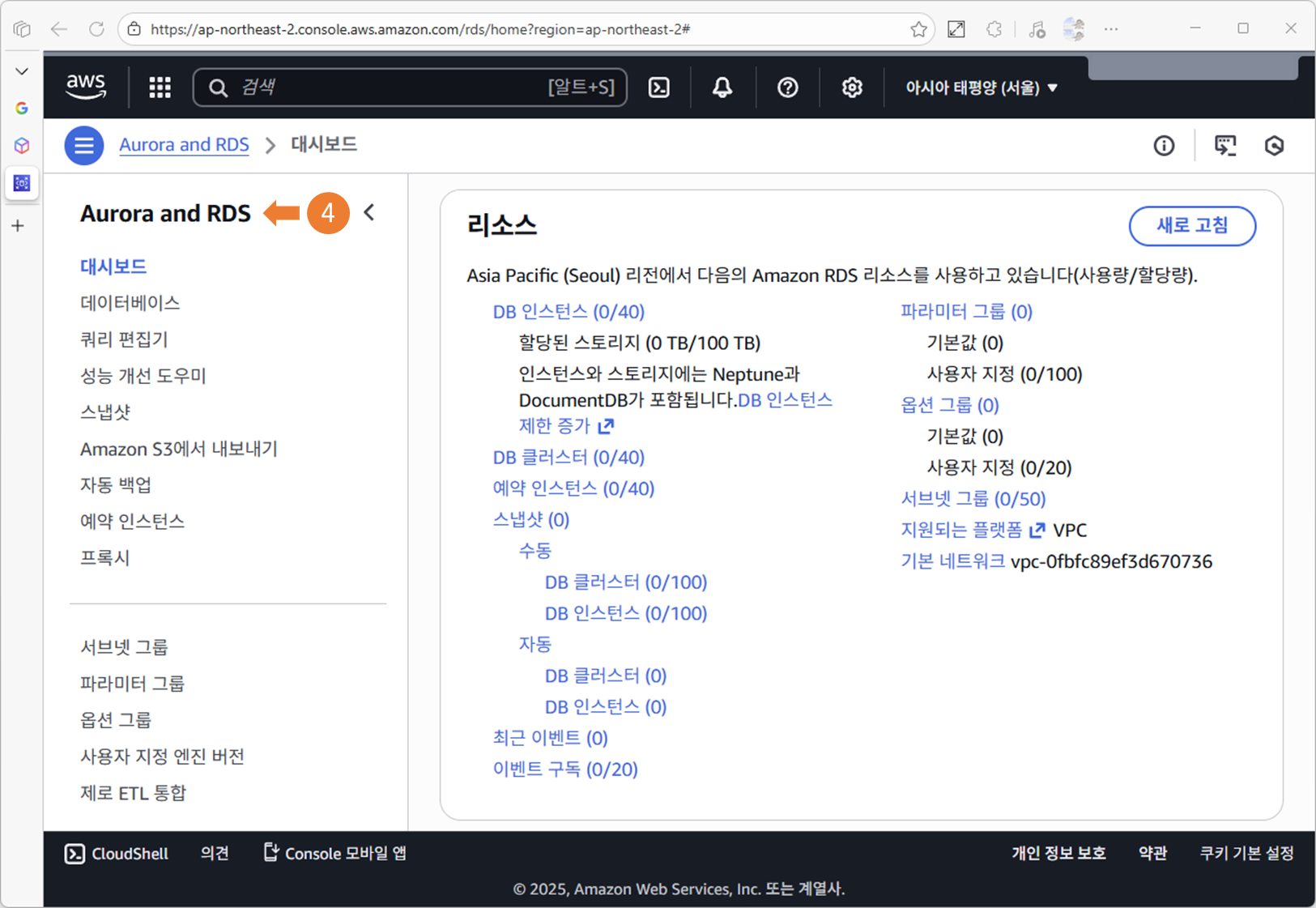Image resolution: width=1316 pixels, height=908 pixels.
Task: Open the tutorials monitor icon
Action: pyautogui.click(x=1225, y=146)
